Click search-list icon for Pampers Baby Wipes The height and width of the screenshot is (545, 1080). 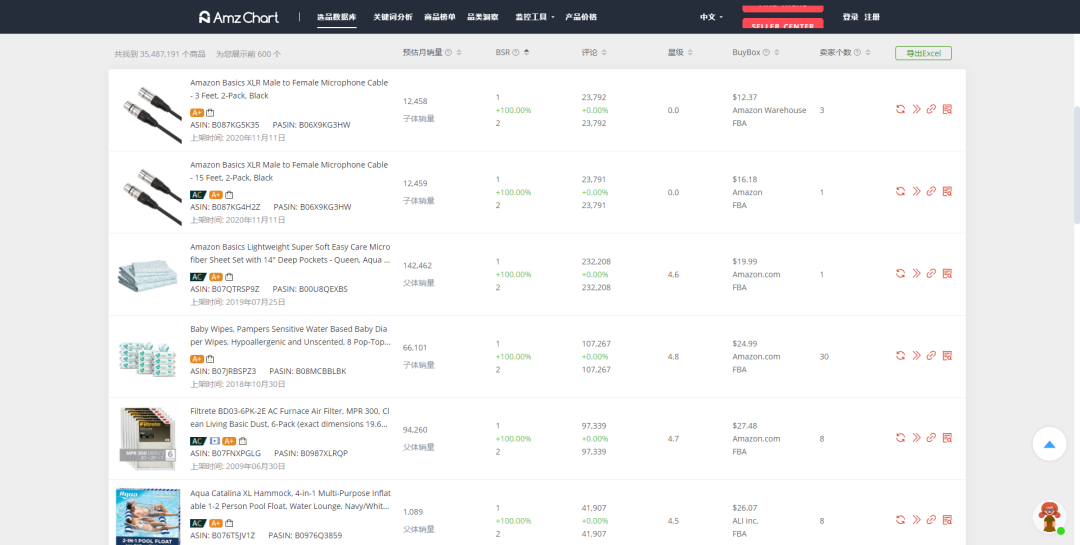(x=947, y=355)
